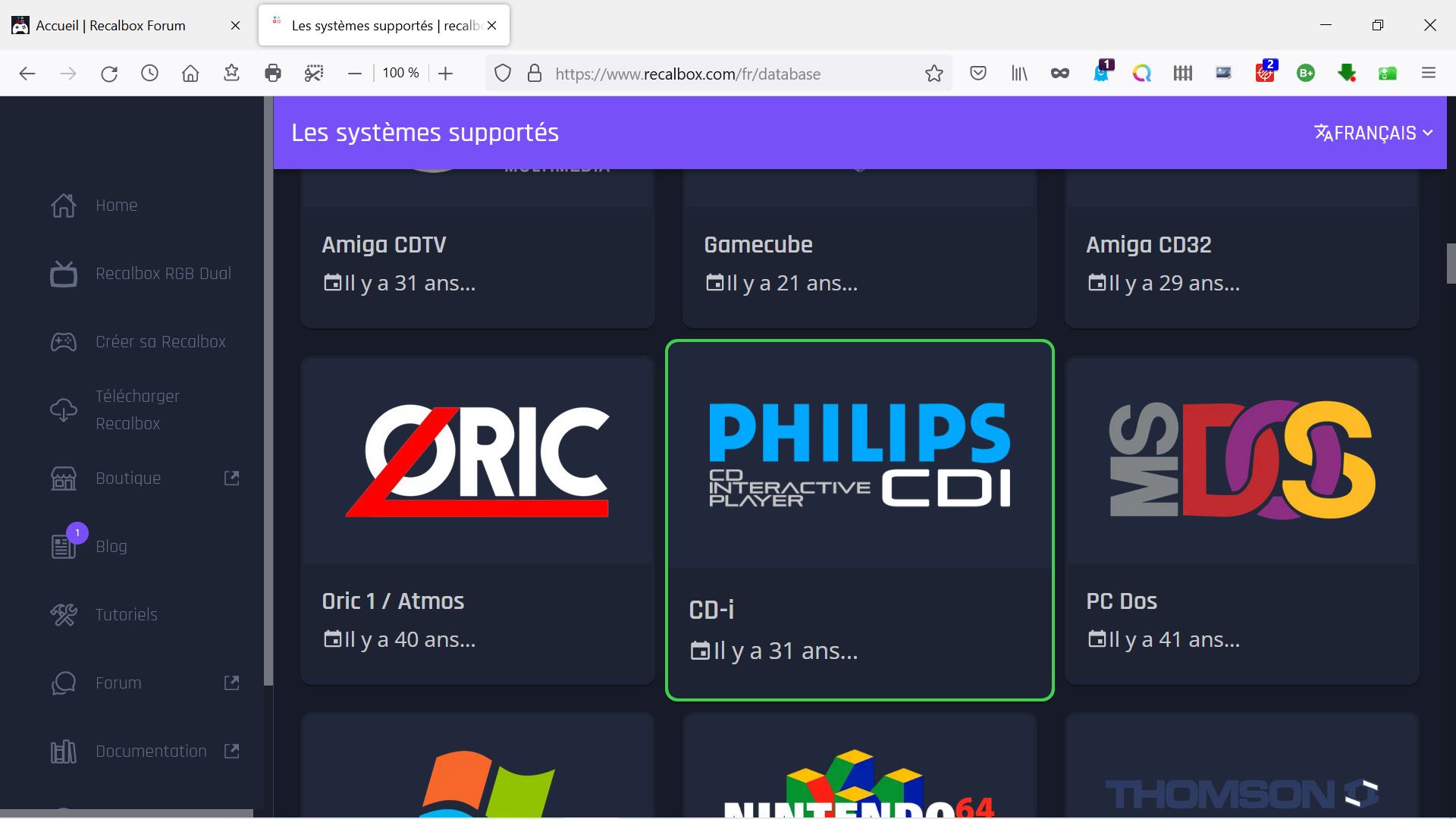Open browsing history clock icon
1456x819 pixels.
[149, 74]
